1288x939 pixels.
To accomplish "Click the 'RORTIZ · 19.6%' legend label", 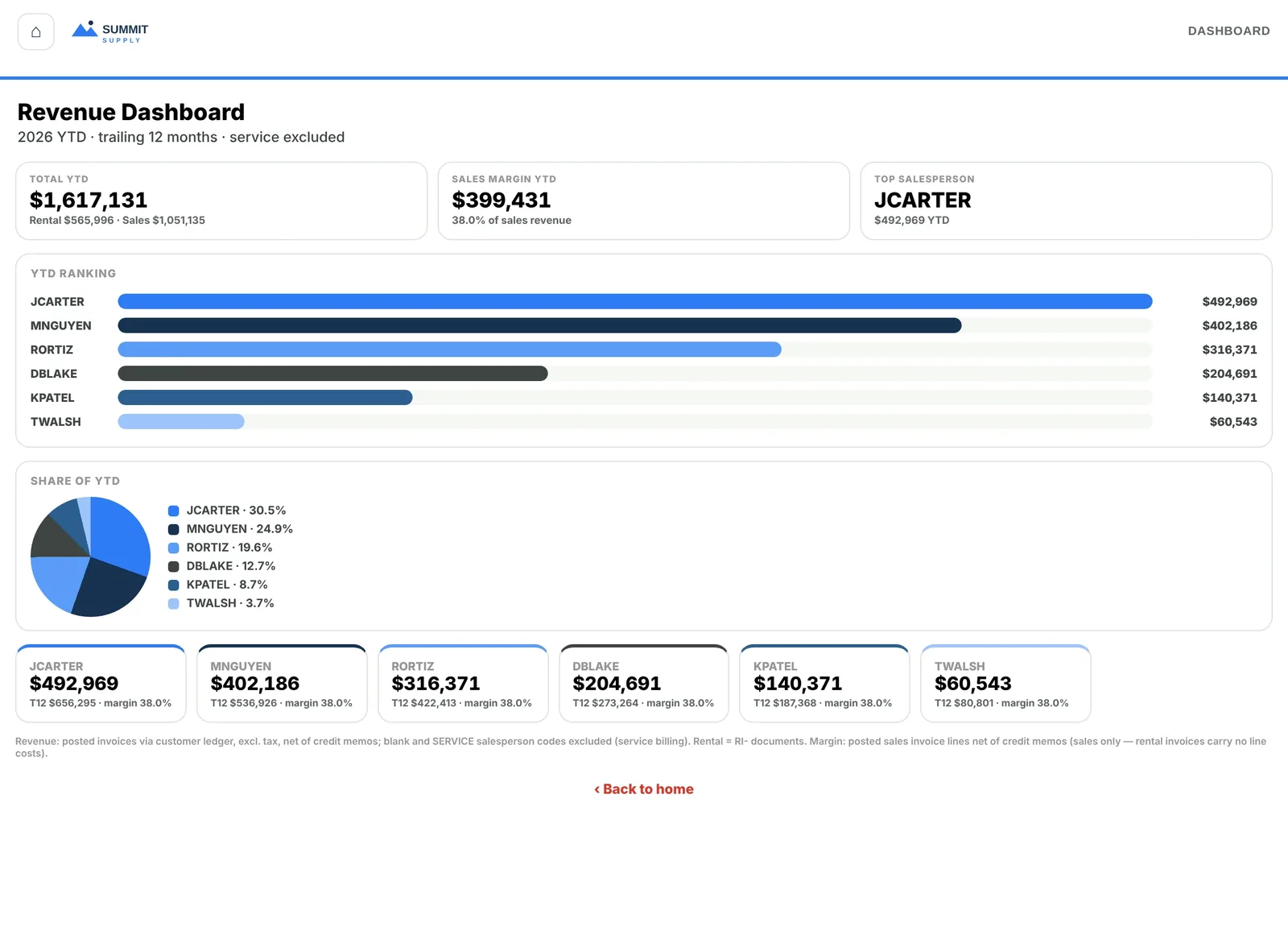I will coord(229,548).
